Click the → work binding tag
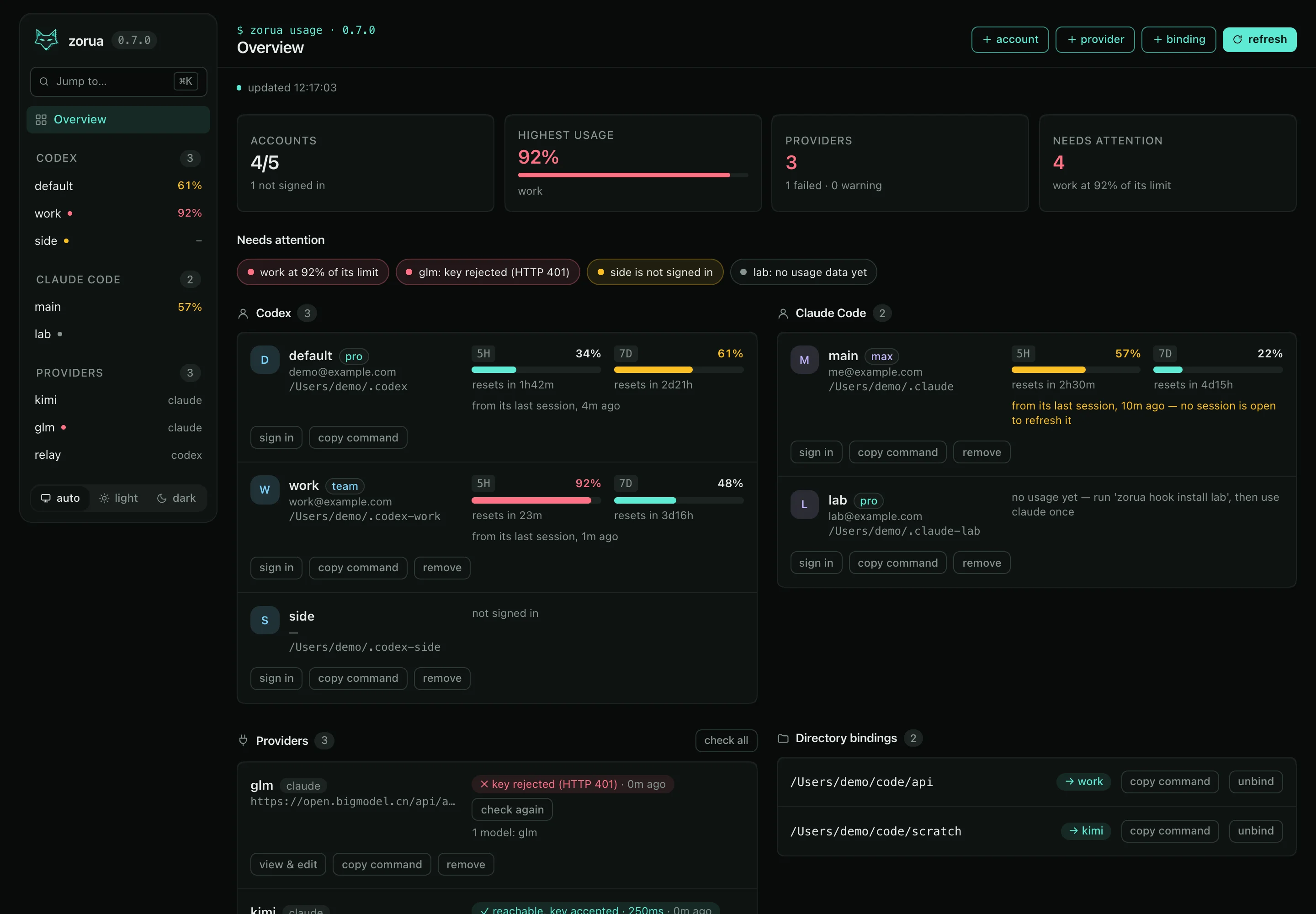The width and height of the screenshot is (1316, 914). (x=1083, y=782)
